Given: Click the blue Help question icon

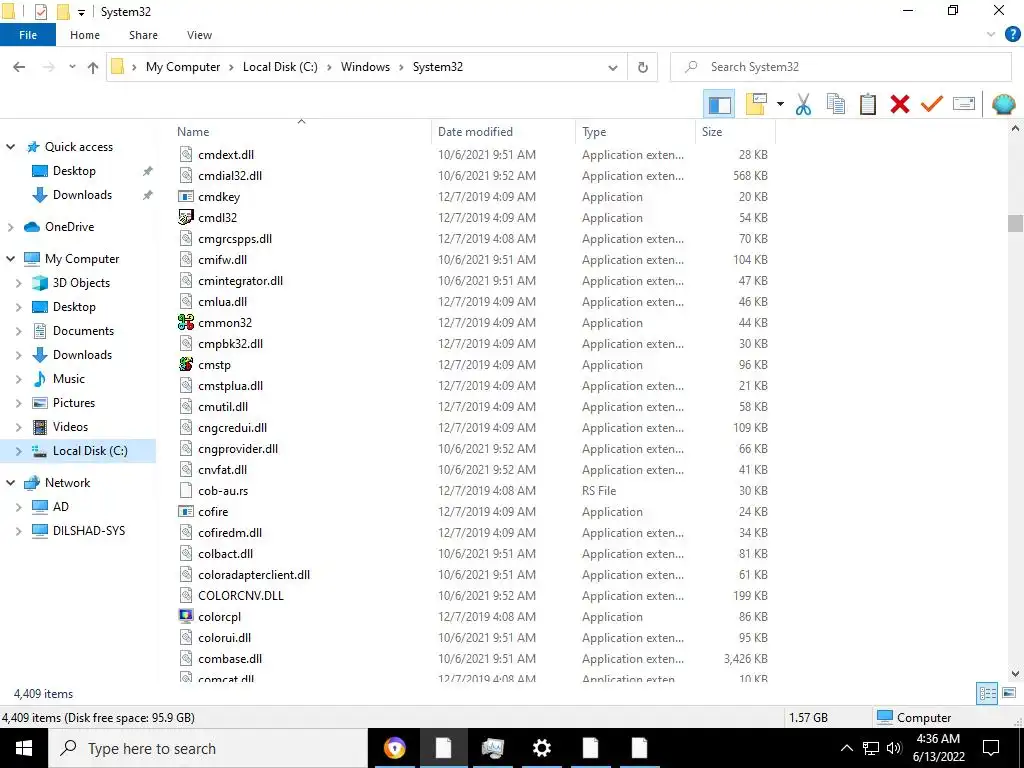Looking at the screenshot, I should click(1012, 35).
